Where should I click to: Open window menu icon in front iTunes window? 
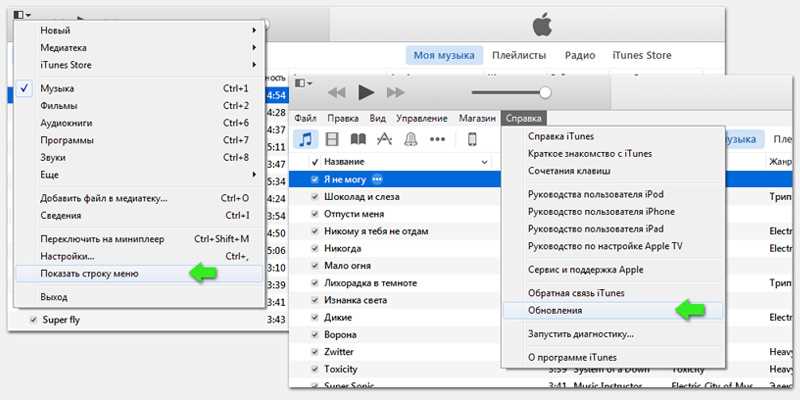(x=303, y=83)
